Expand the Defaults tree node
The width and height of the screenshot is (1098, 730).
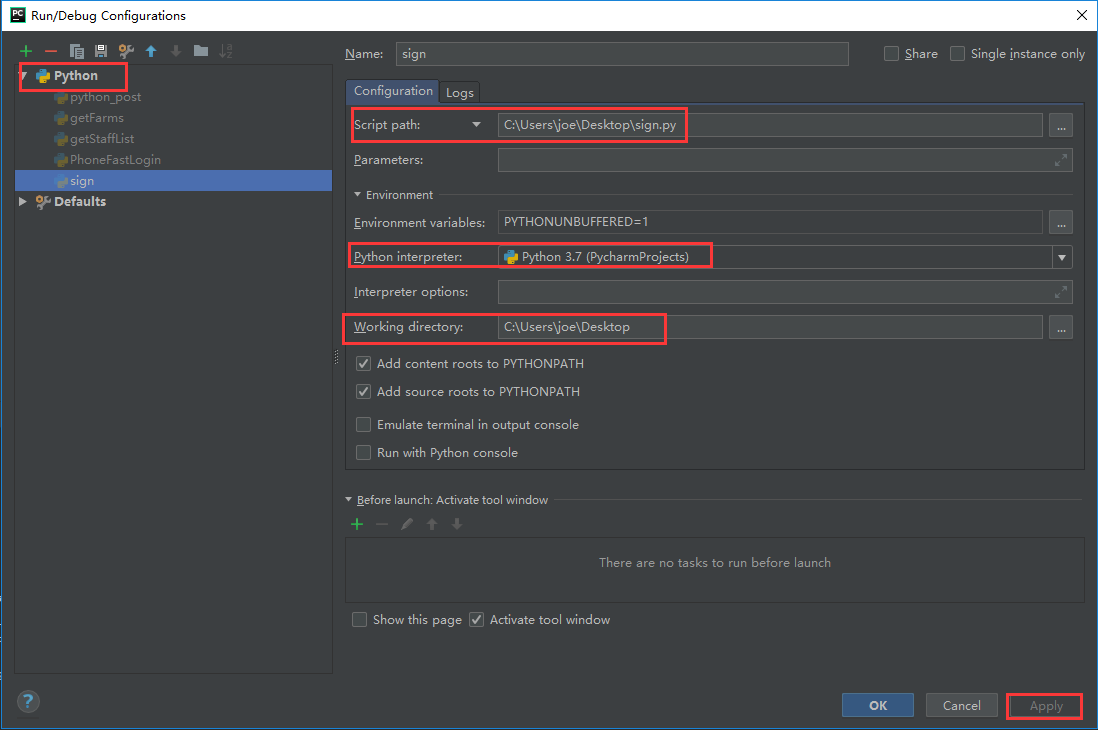tap(22, 202)
